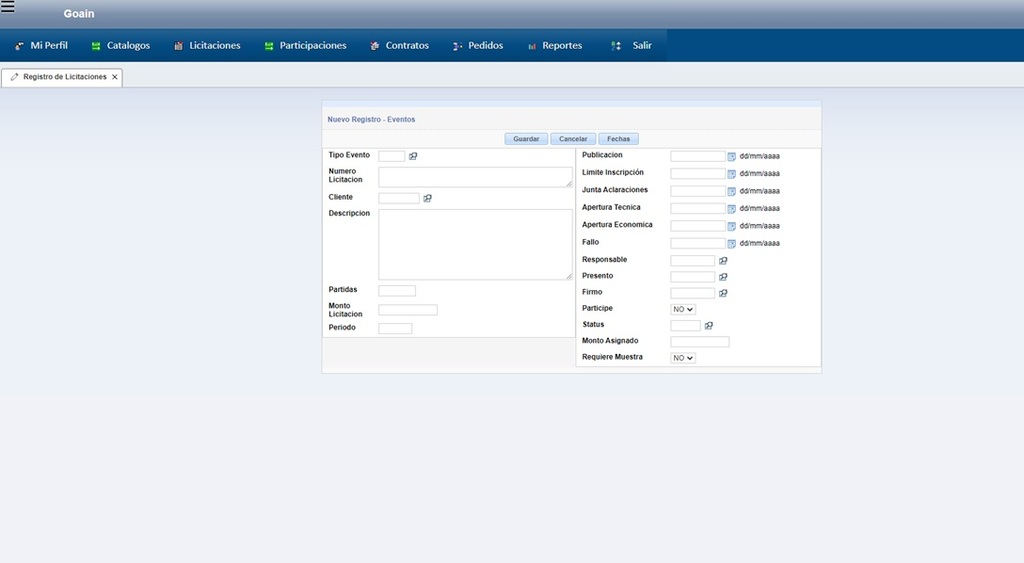
Task: Expand the Participe dropdown
Action: (x=683, y=310)
